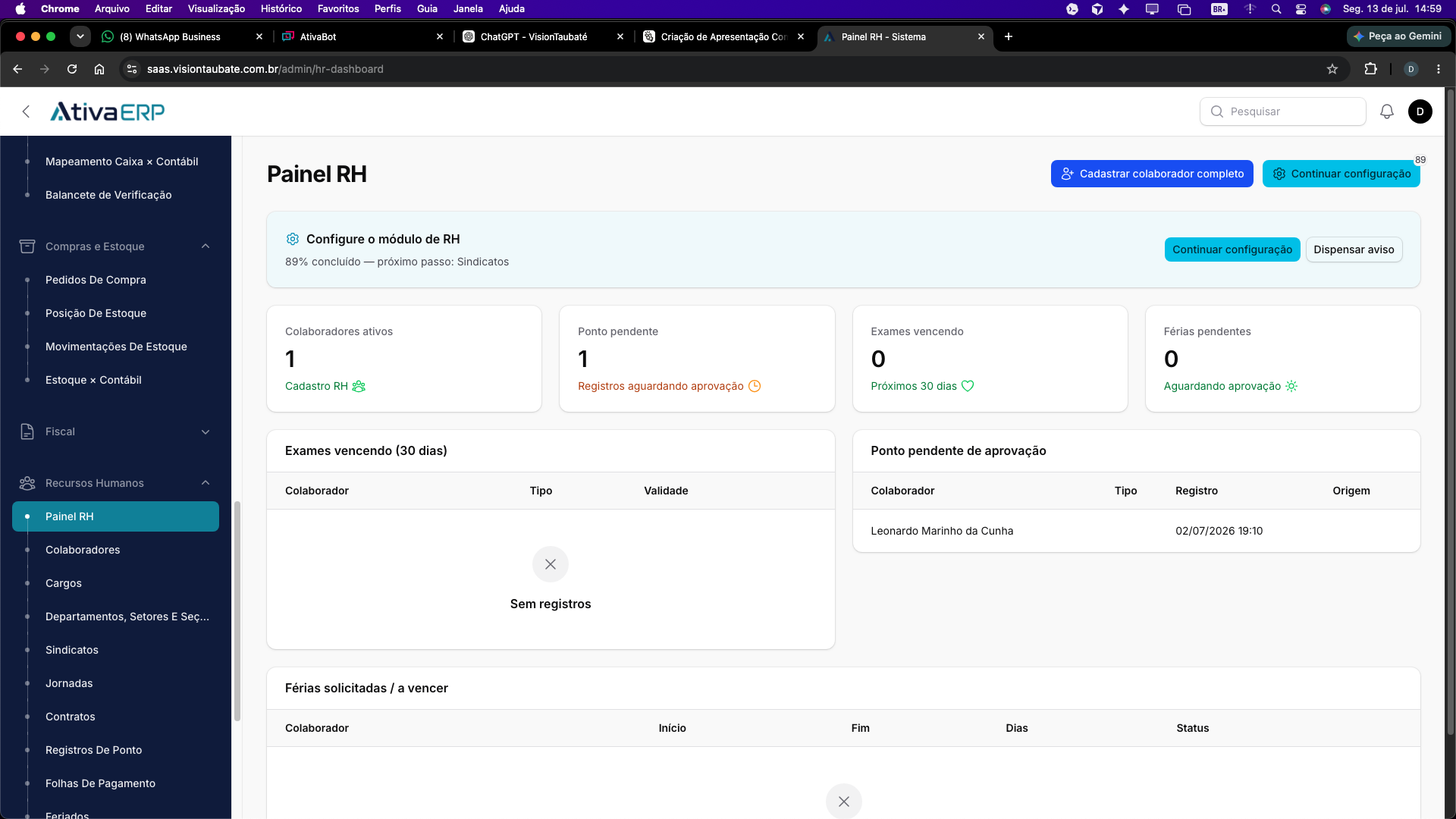
Task: Open macOS Spotlight search
Action: pyautogui.click(x=1276, y=9)
